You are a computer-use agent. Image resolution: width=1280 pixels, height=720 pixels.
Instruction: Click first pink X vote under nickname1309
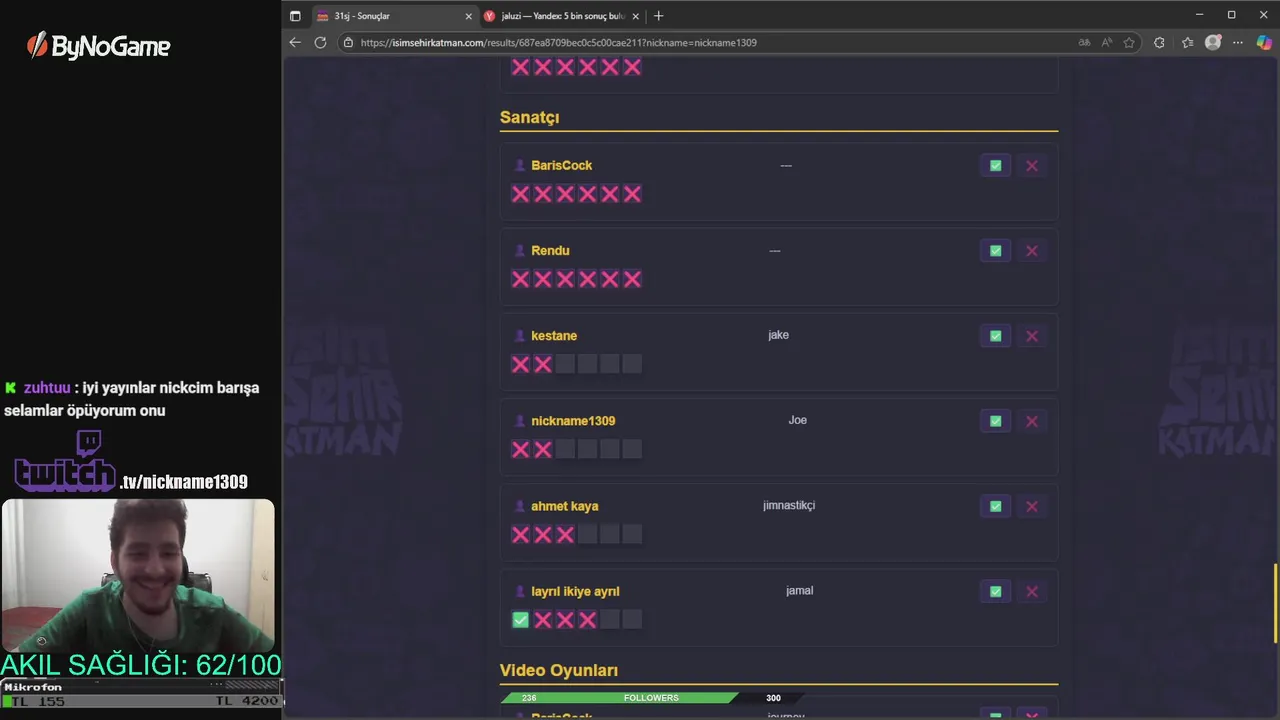520,449
